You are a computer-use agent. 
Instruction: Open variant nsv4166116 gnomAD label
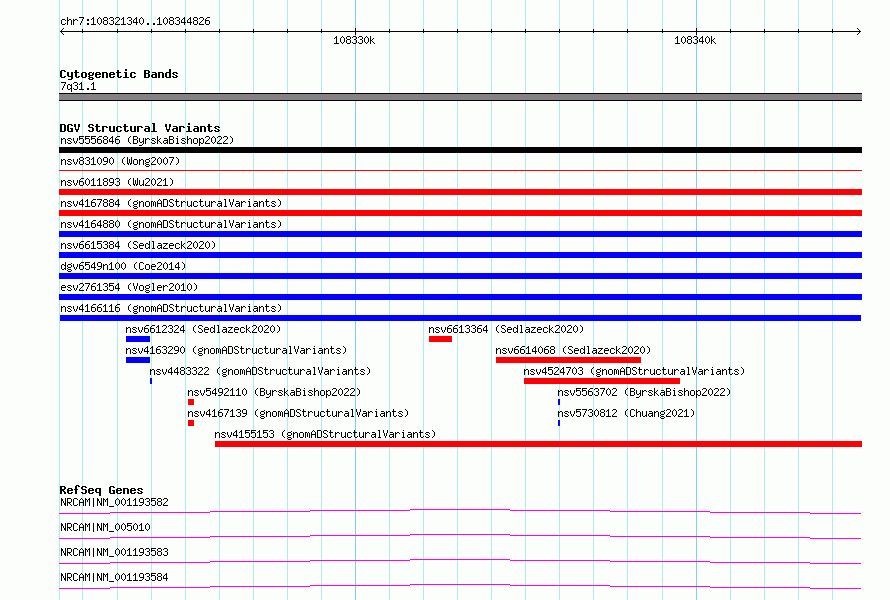pos(171,308)
